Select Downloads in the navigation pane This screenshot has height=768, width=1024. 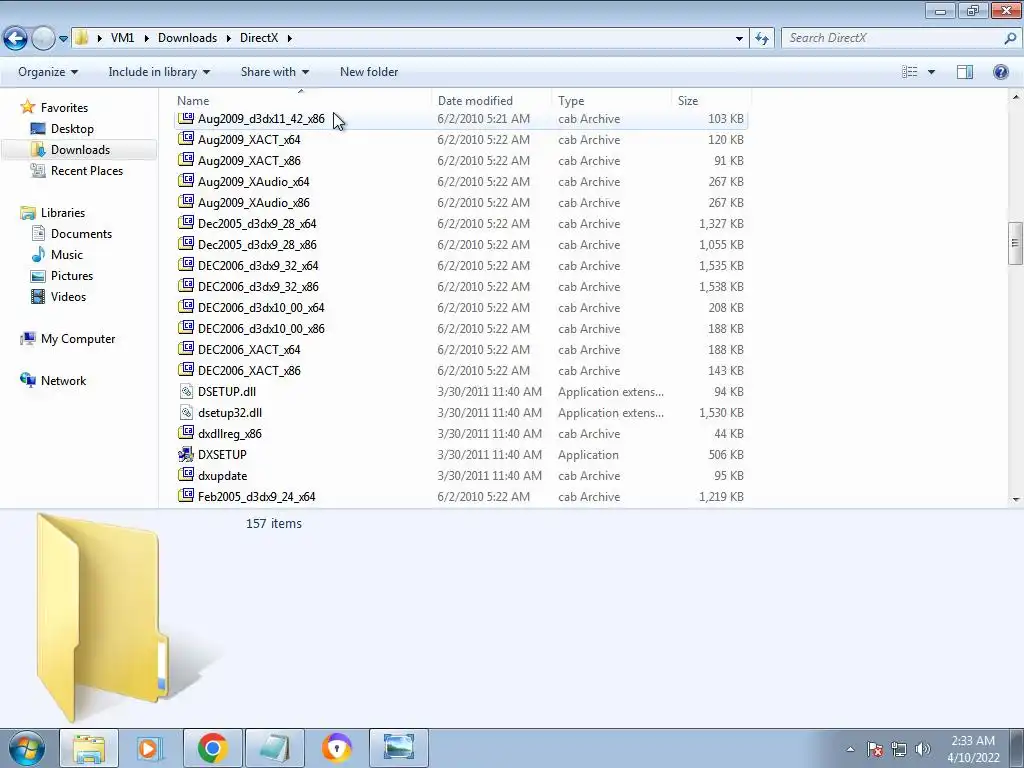(80, 150)
